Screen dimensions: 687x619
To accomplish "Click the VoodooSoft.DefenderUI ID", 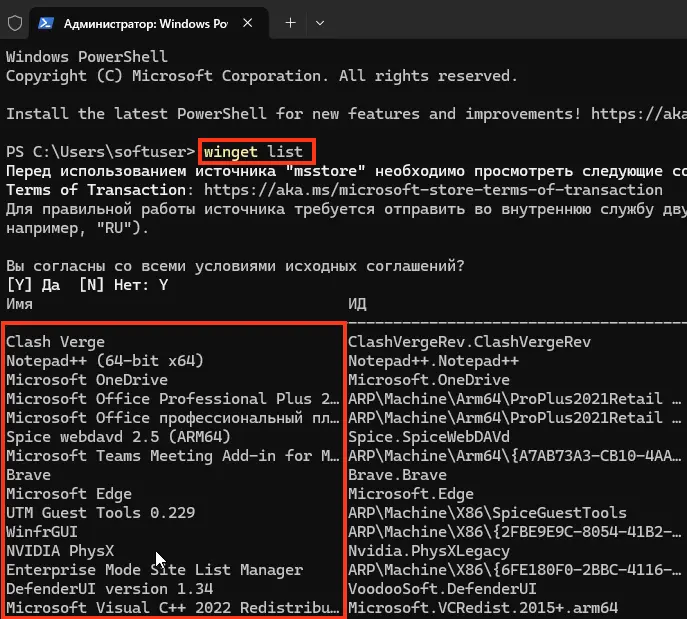I will [x=443, y=589].
